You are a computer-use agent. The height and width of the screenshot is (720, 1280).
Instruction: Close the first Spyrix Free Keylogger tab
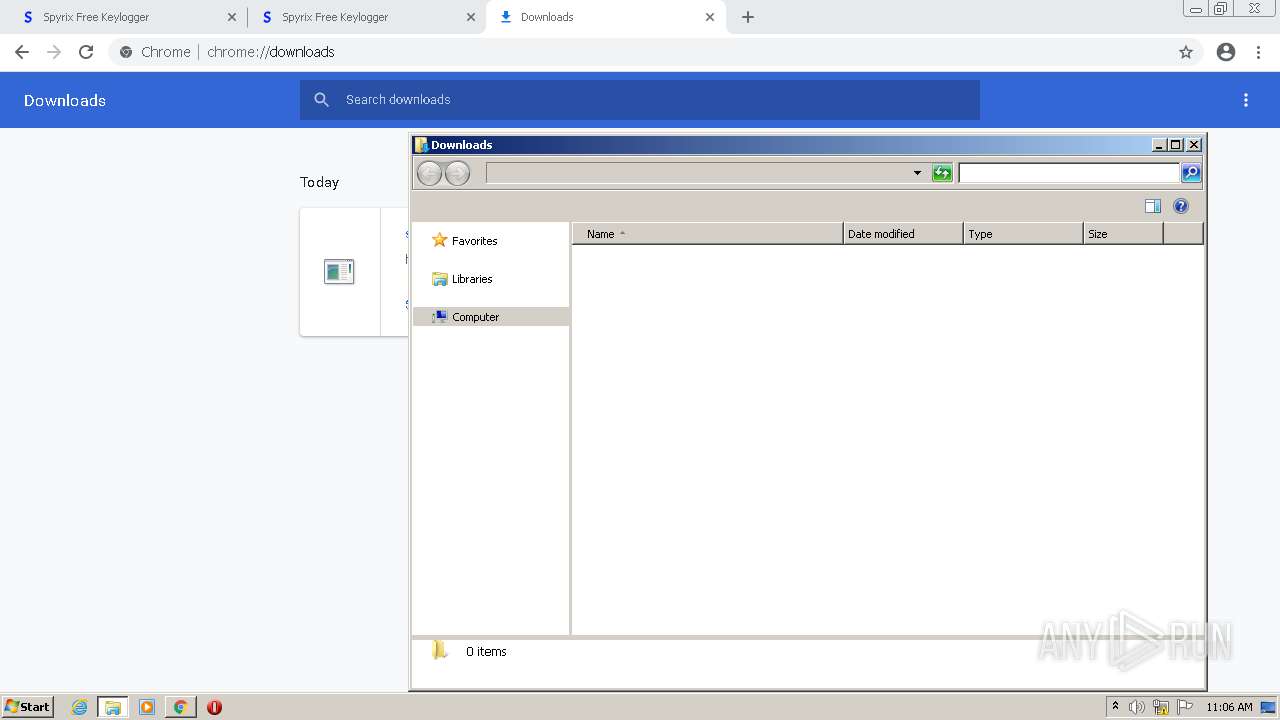232,17
